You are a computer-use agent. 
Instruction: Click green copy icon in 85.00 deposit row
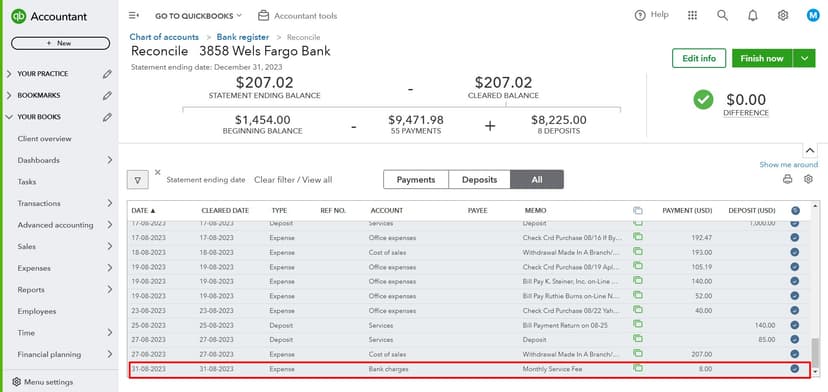(637, 339)
